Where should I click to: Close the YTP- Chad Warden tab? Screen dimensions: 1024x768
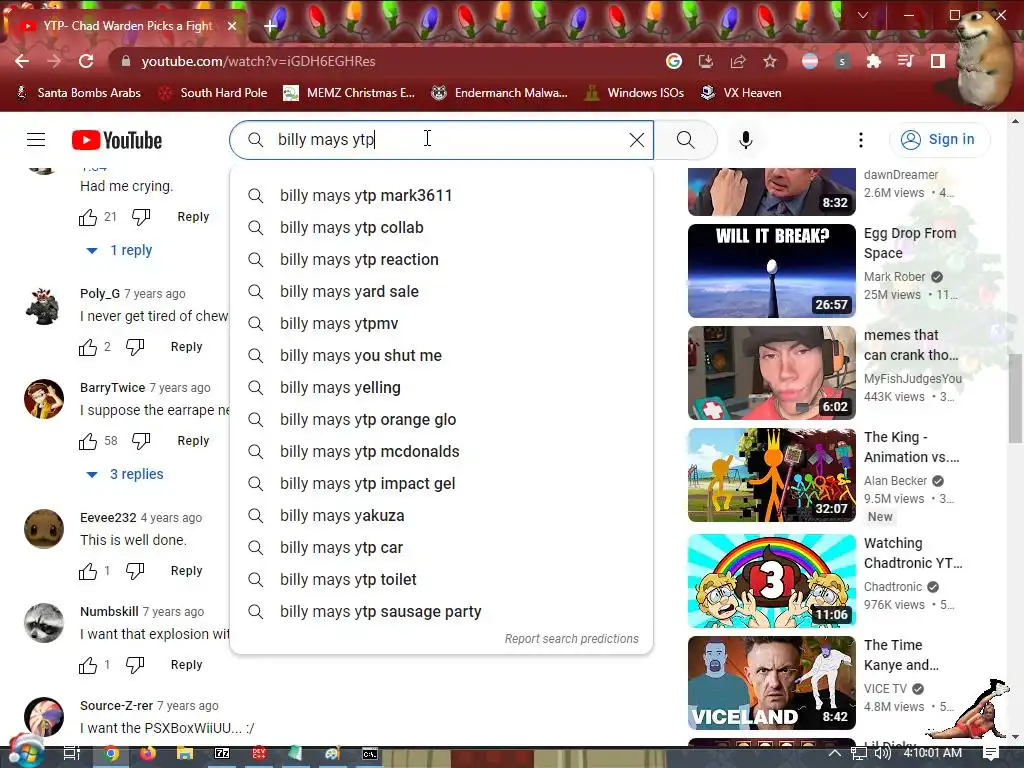(x=232, y=26)
